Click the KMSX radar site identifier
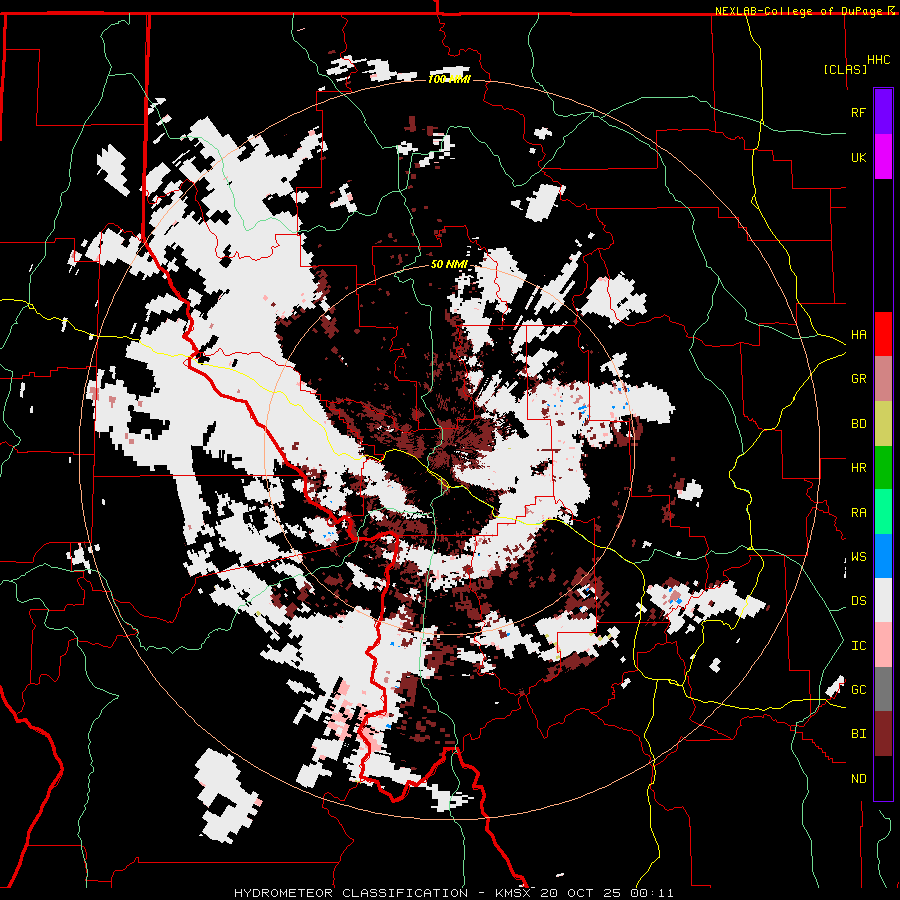900x900 pixels. click(515, 893)
